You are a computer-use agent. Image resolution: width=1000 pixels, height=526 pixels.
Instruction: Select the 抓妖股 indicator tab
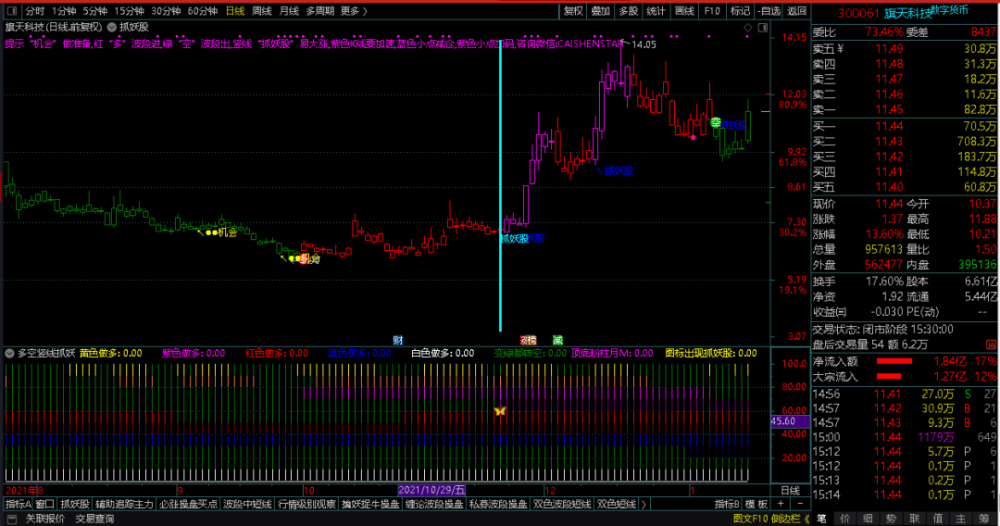point(75,504)
